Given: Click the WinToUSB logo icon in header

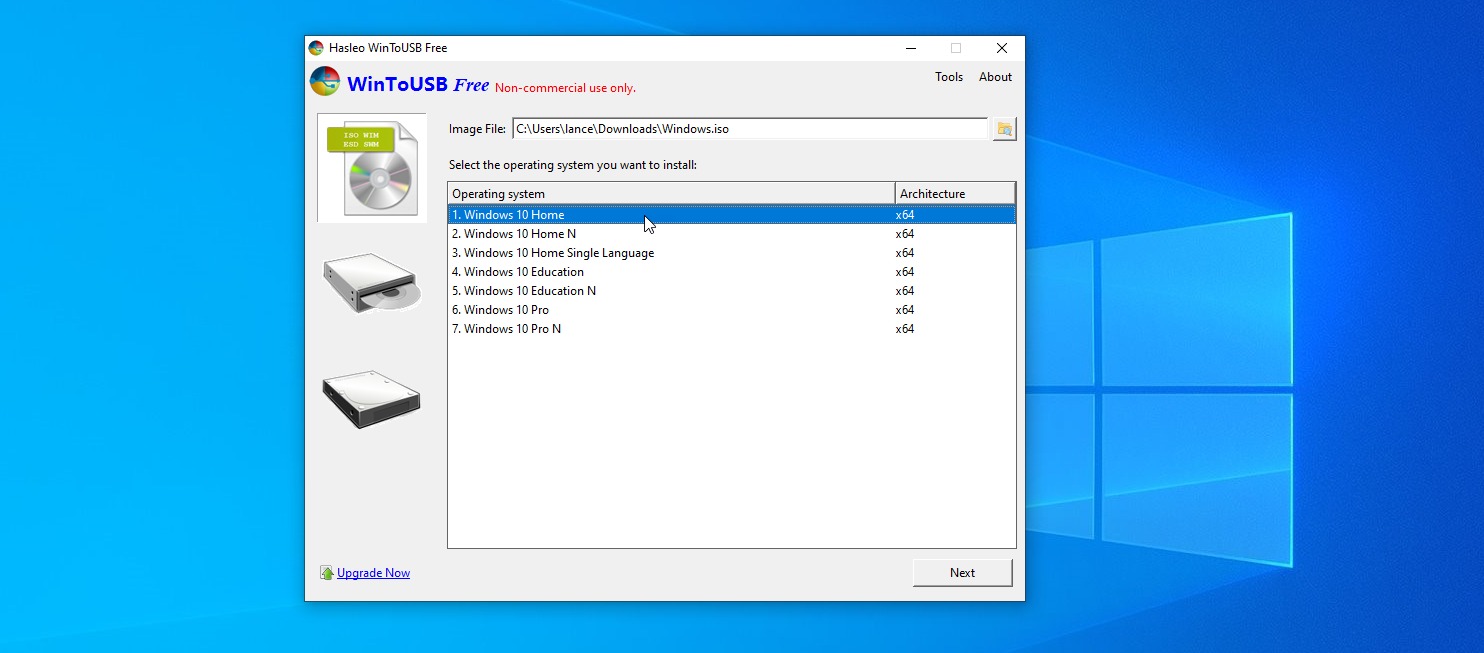Looking at the screenshot, I should pos(324,81).
